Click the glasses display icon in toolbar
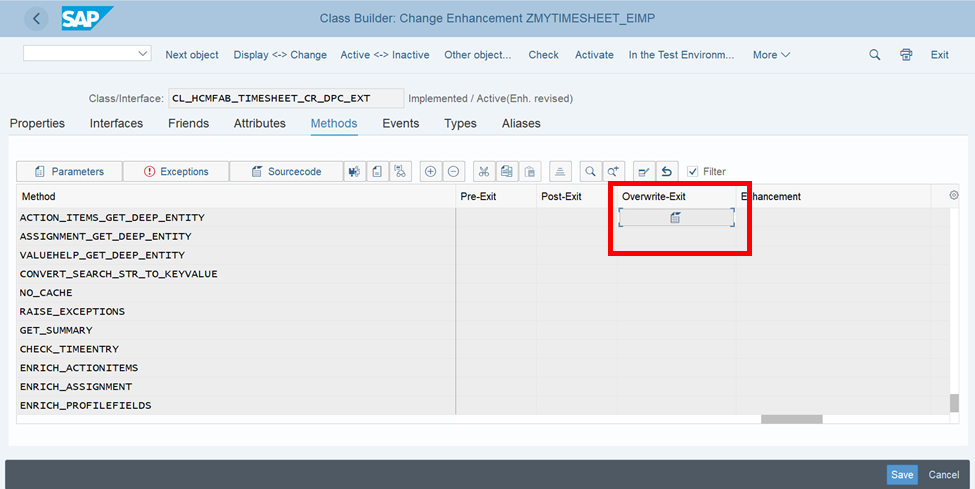This screenshot has height=489, width=975. click(x=400, y=172)
